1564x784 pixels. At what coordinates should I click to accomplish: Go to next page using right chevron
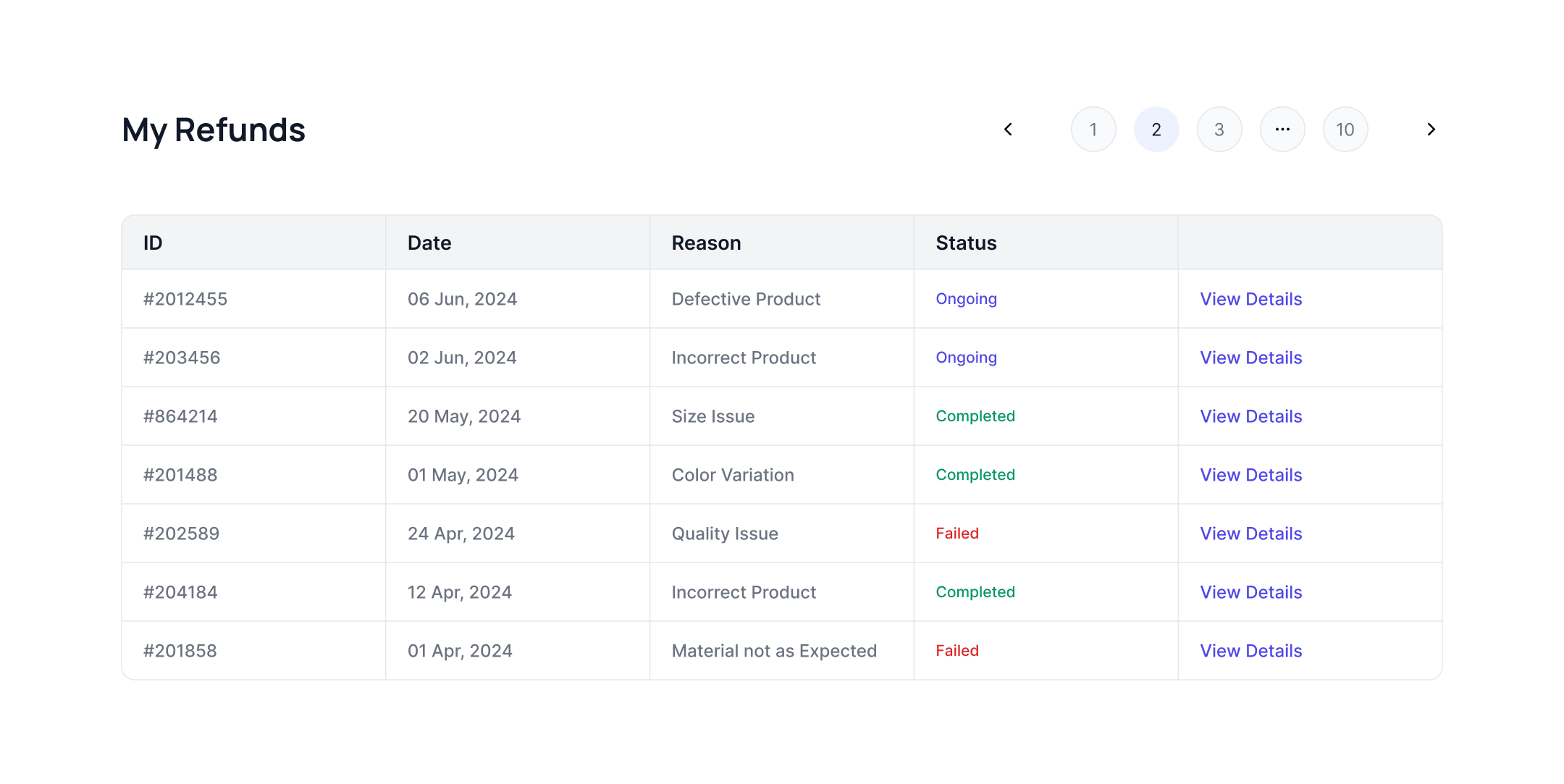point(1431,130)
